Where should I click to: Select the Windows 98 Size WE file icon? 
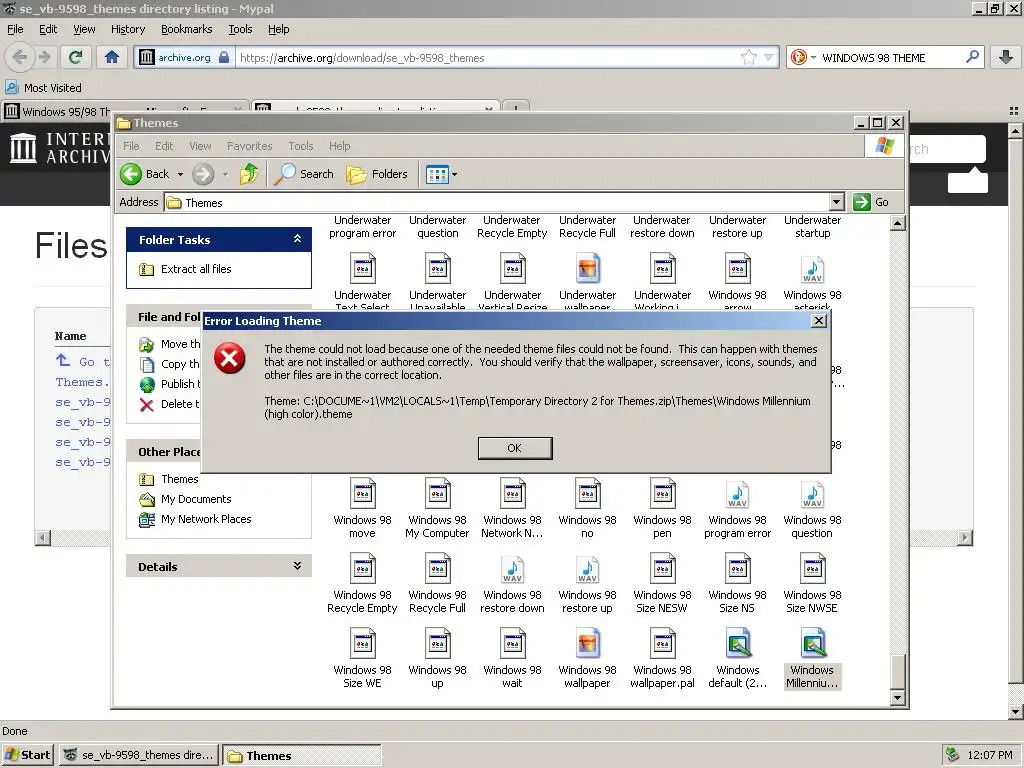[362, 643]
